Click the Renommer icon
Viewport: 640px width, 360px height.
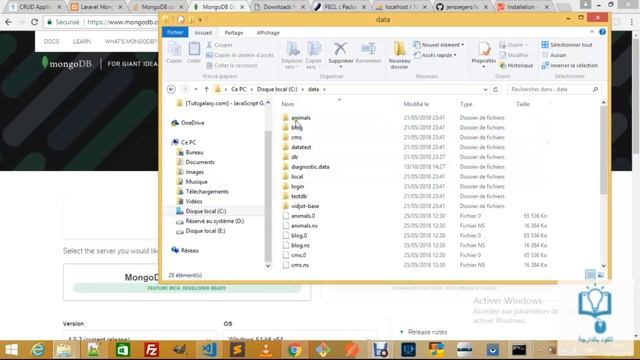(x=368, y=49)
